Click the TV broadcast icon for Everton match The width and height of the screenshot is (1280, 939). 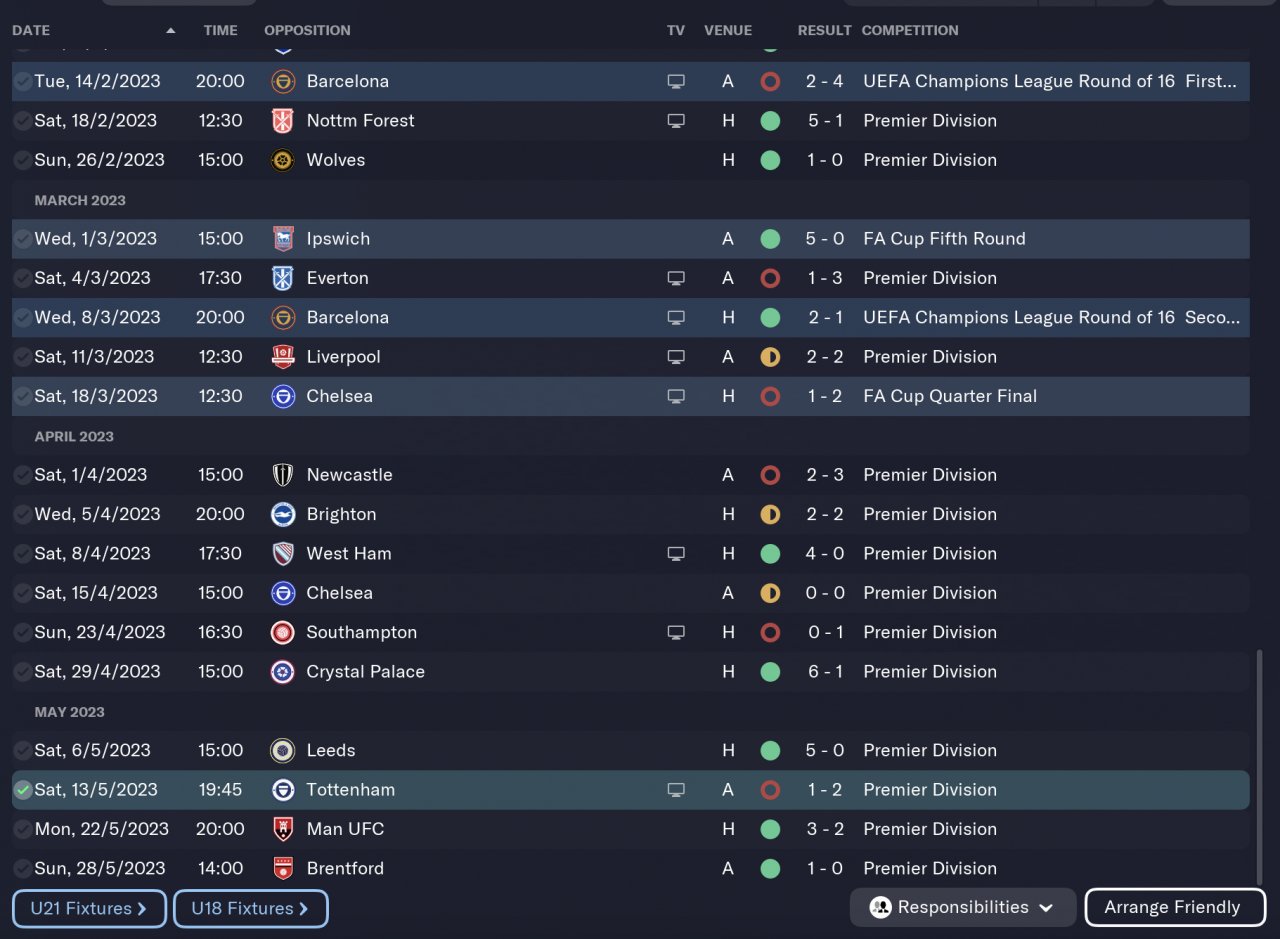click(x=676, y=278)
